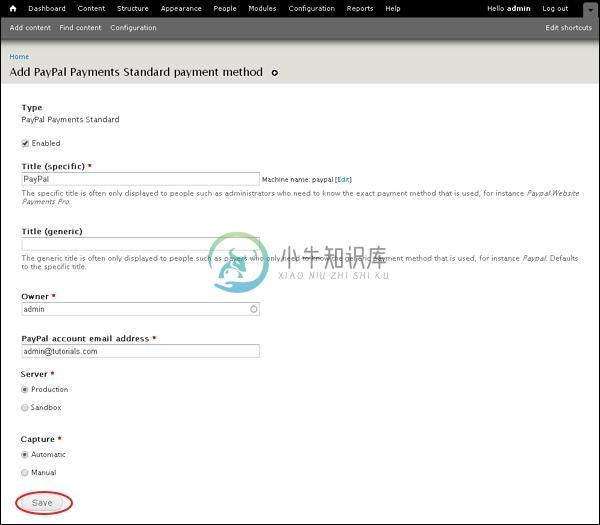Toggle the shortcuts drawer arrow
The width and height of the screenshot is (600, 525).
[x=590, y=10]
